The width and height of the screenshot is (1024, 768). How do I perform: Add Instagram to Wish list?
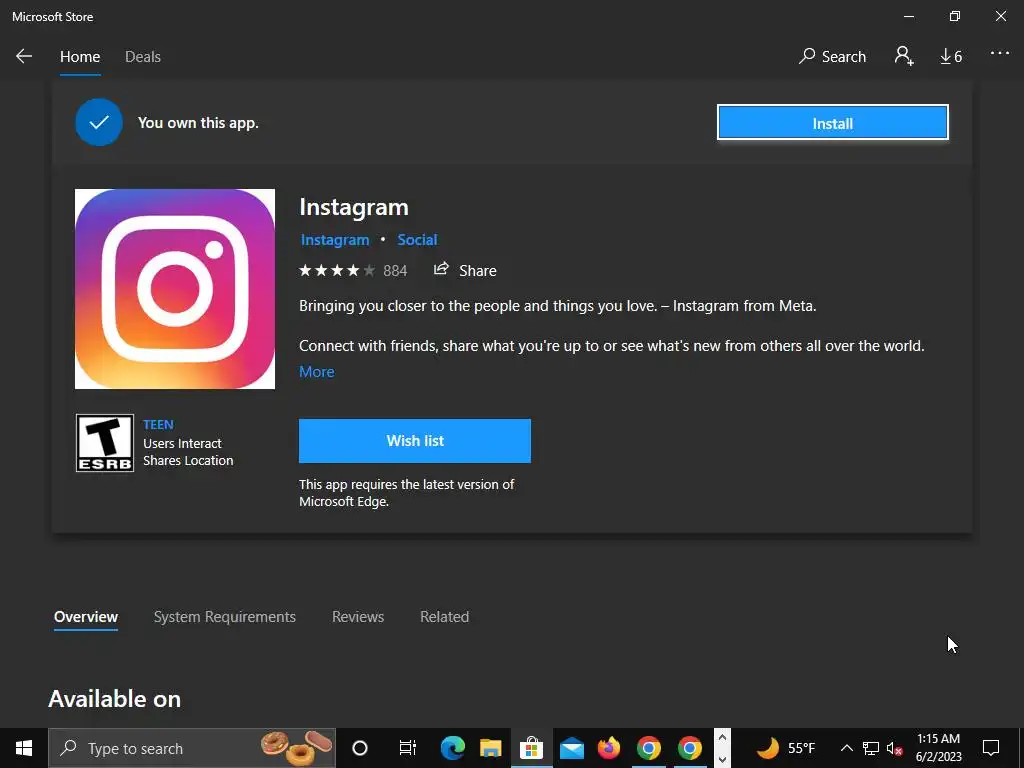tap(415, 441)
